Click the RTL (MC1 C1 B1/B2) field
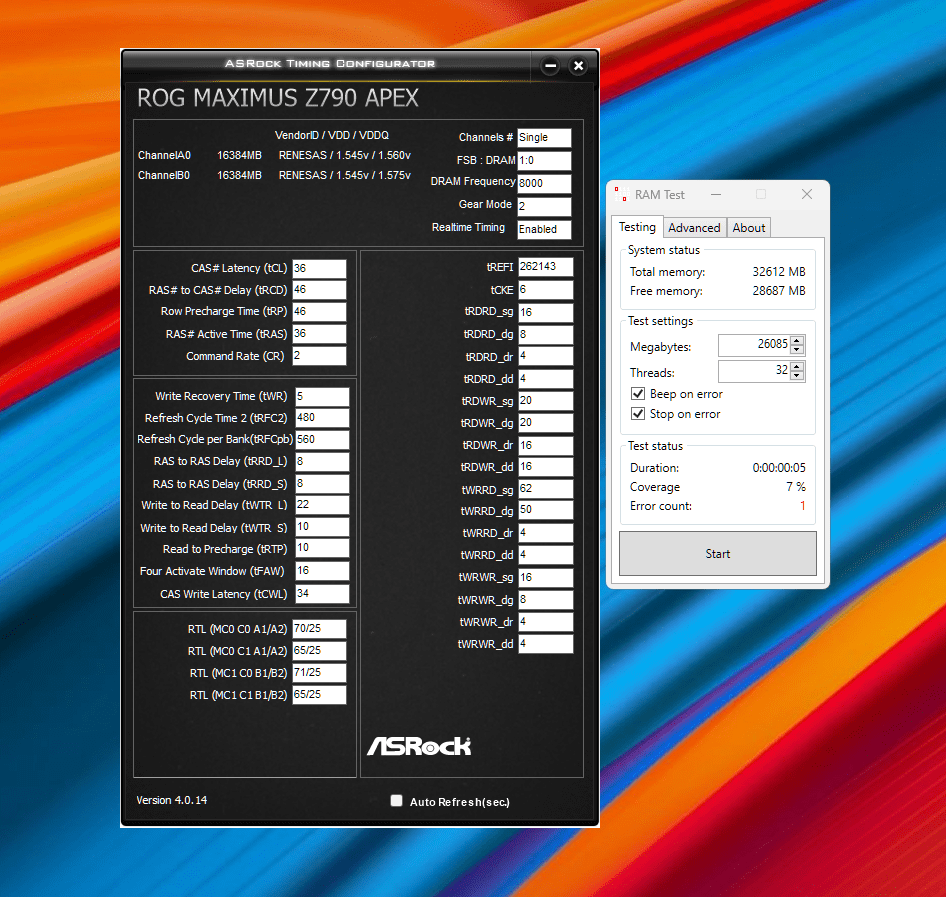 (319, 695)
